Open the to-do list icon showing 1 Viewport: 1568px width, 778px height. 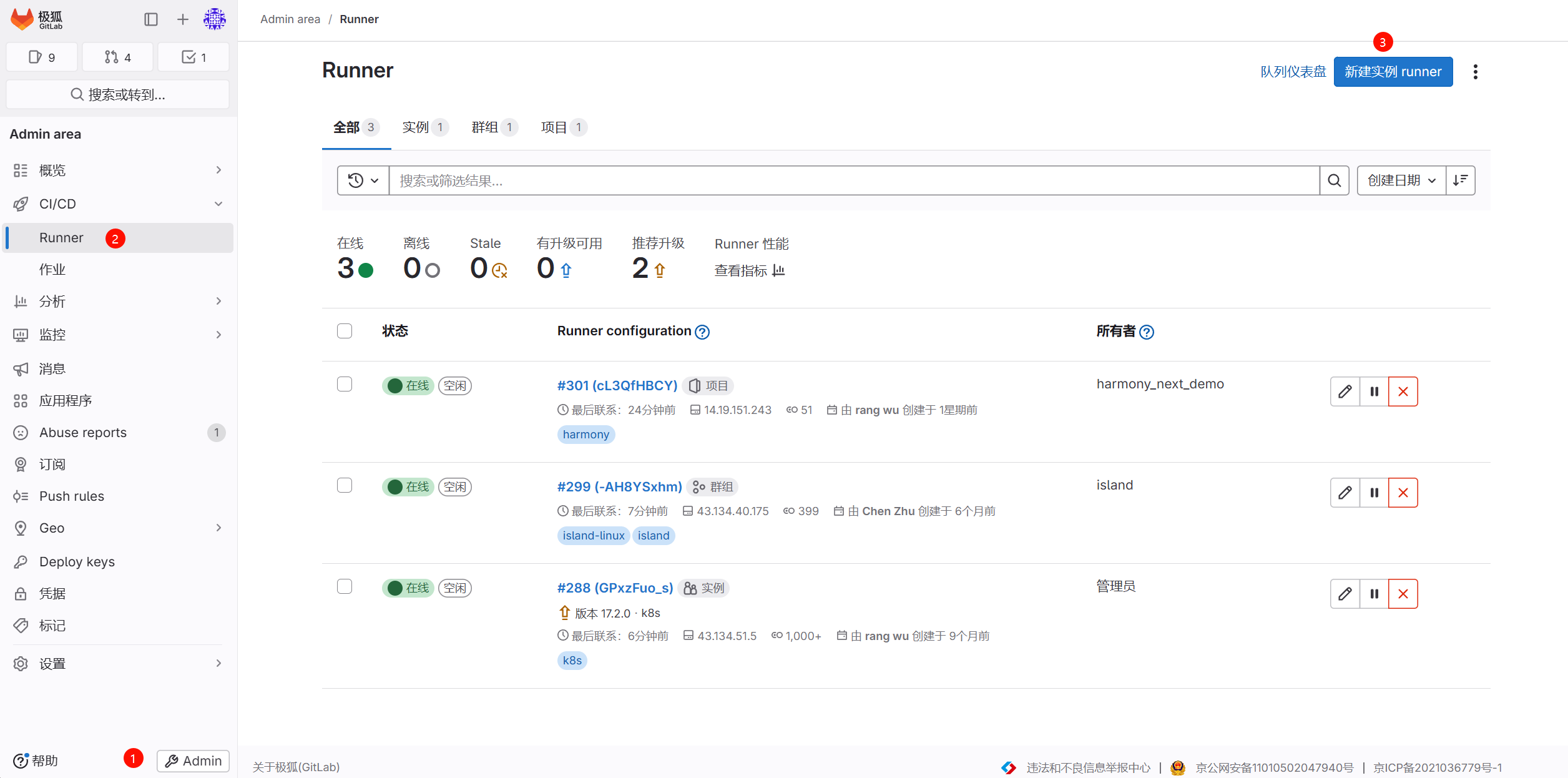[194, 57]
